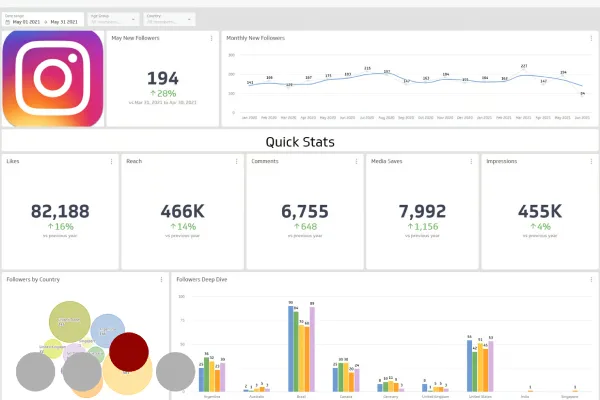Open Monthly New Followers chart options menu
This screenshot has width=600, height=400.
point(591,38)
